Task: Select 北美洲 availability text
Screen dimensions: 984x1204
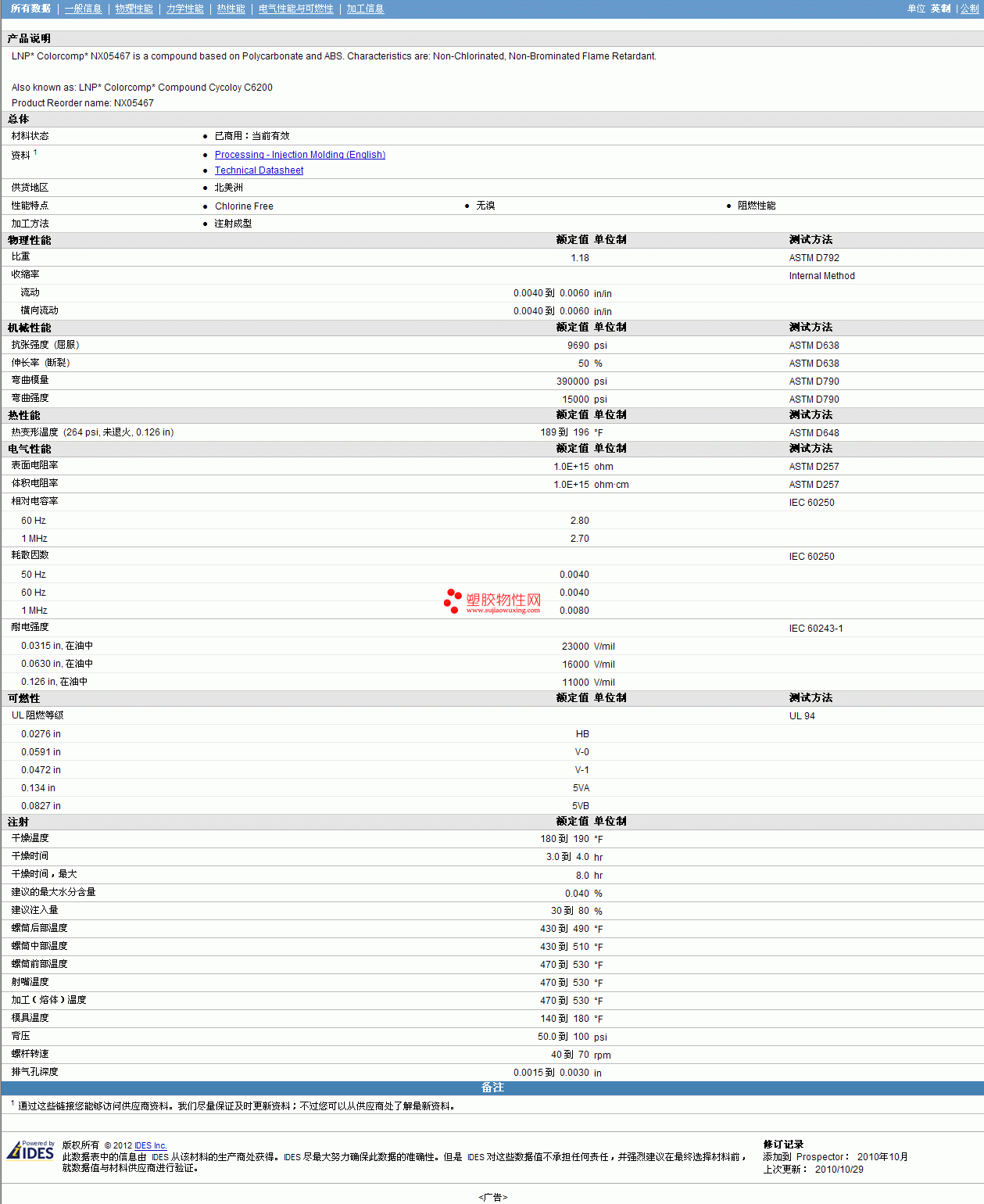Action: click(229, 188)
